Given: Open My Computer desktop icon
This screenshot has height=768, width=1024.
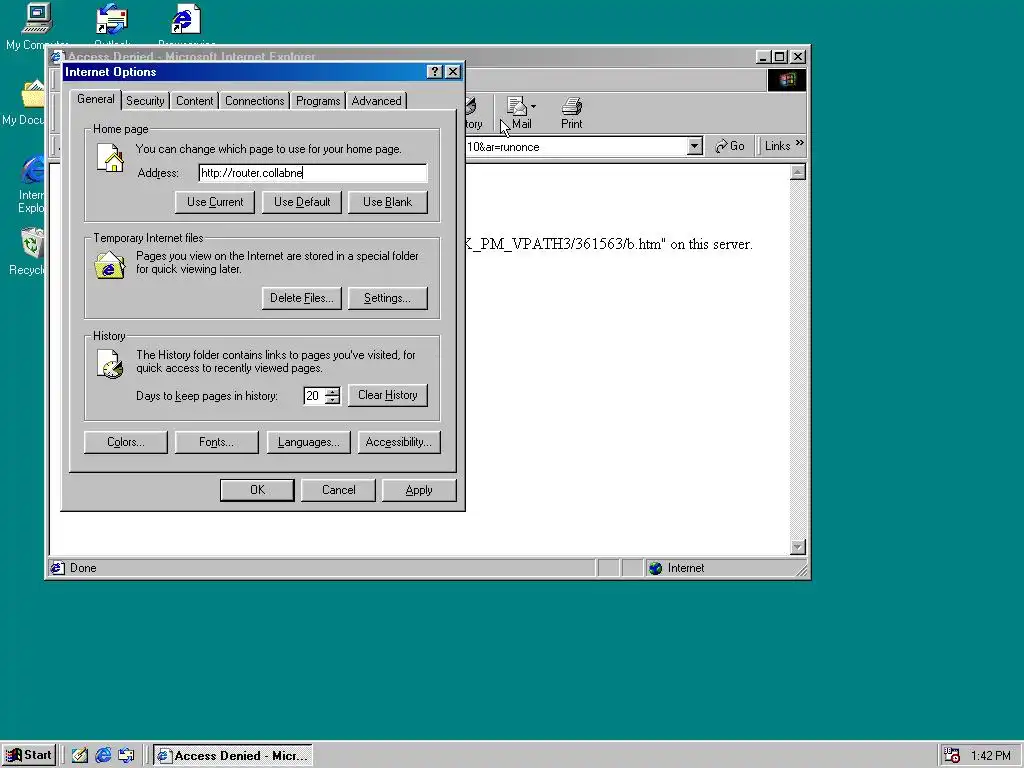Looking at the screenshot, I should click(x=37, y=18).
